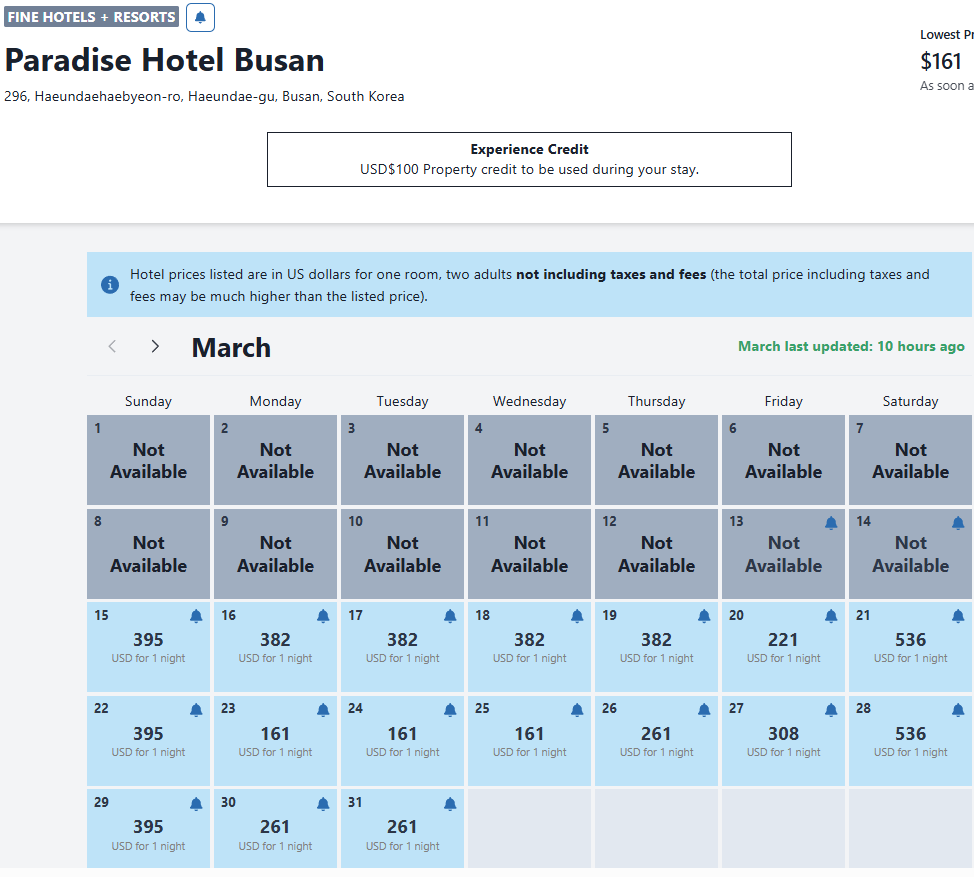Click the blue info icon in the notice
This screenshot has height=877, width=974.
110,285
